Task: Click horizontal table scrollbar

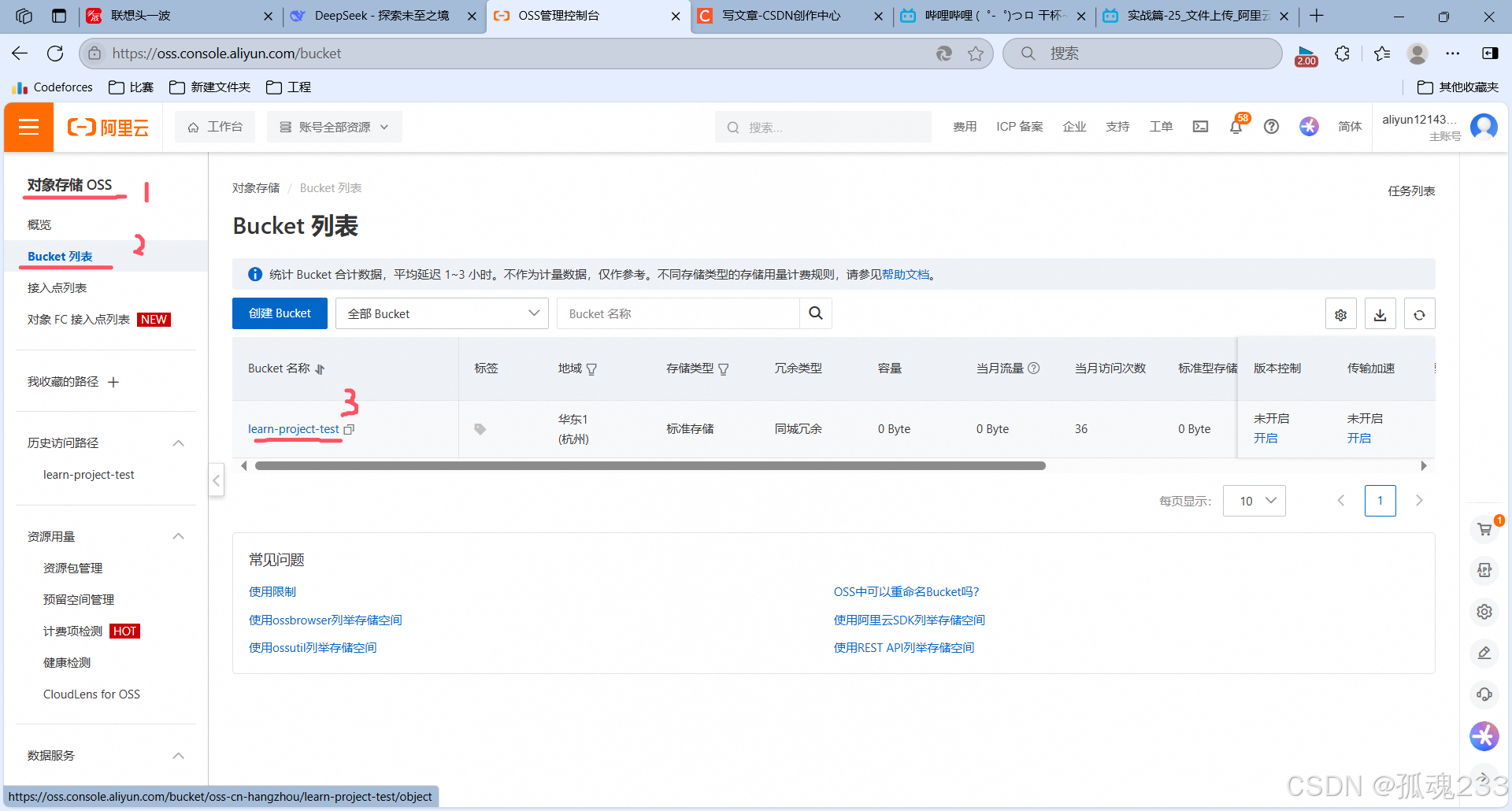Action: (x=650, y=466)
